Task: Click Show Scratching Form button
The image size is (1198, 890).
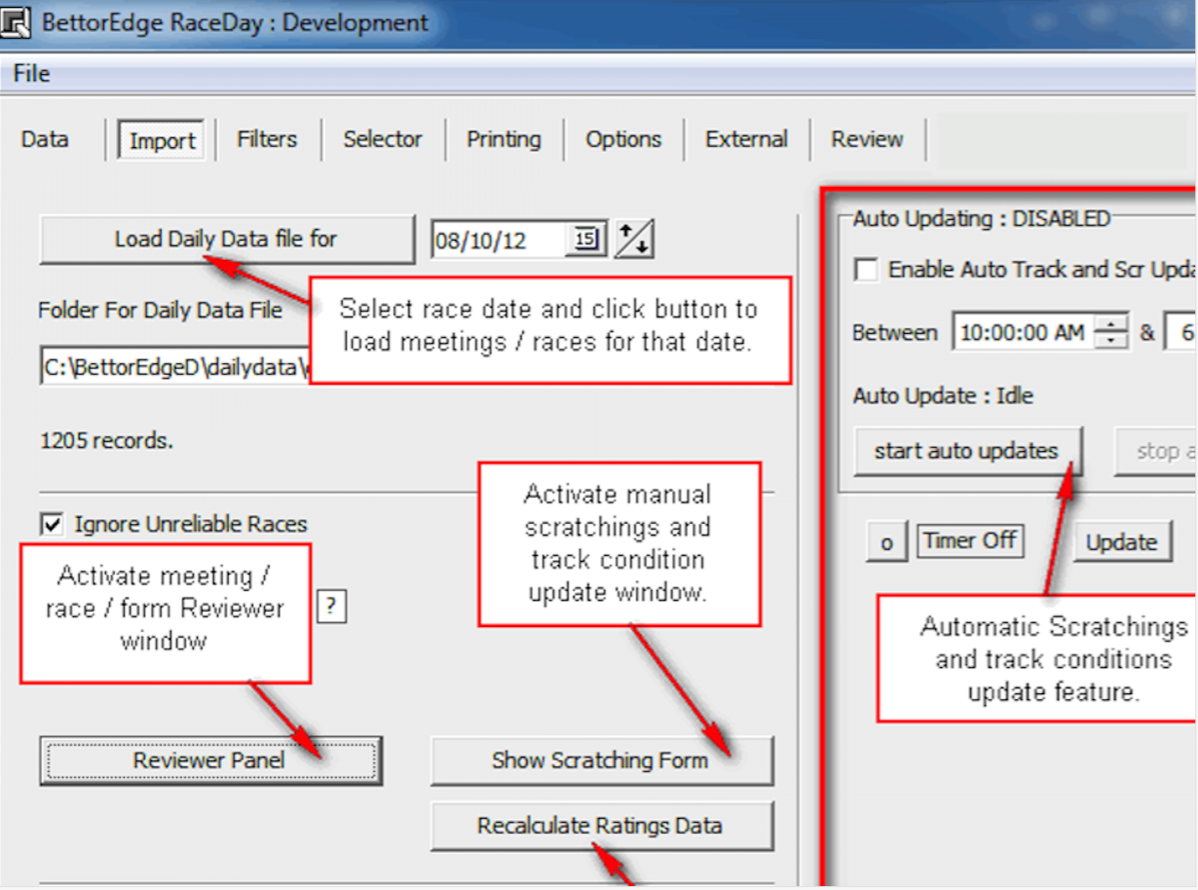Action: (601, 761)
